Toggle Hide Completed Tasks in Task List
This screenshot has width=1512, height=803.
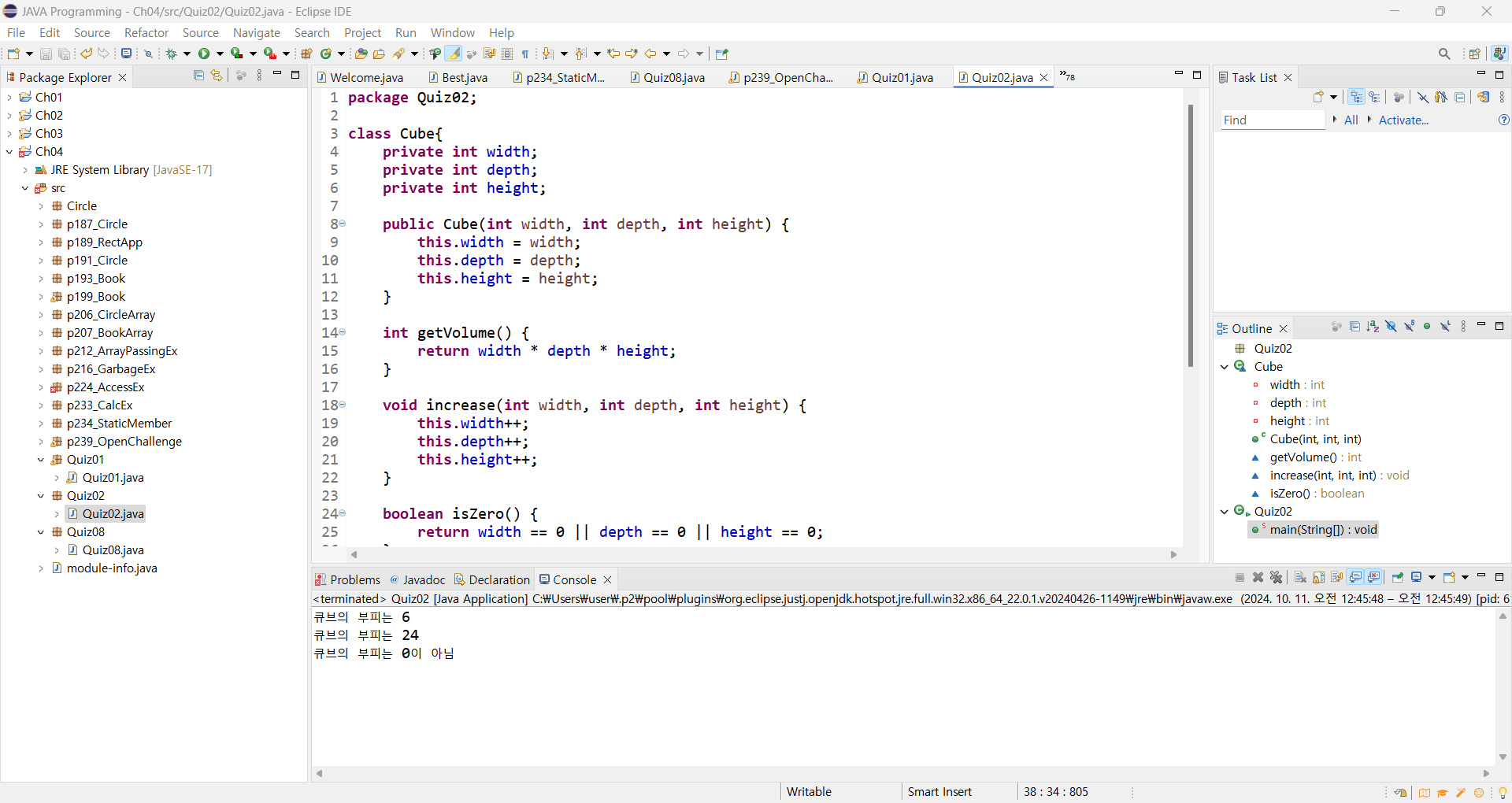point(1423,97)
